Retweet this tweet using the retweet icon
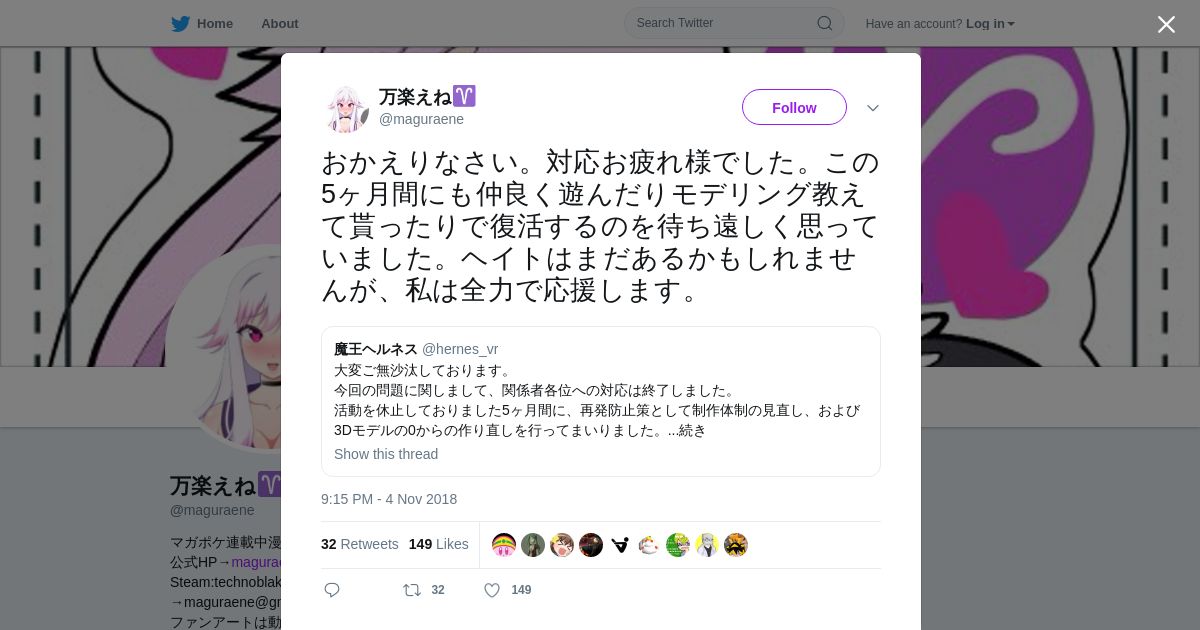1200x630 pixels. click(x=411, y=590)
